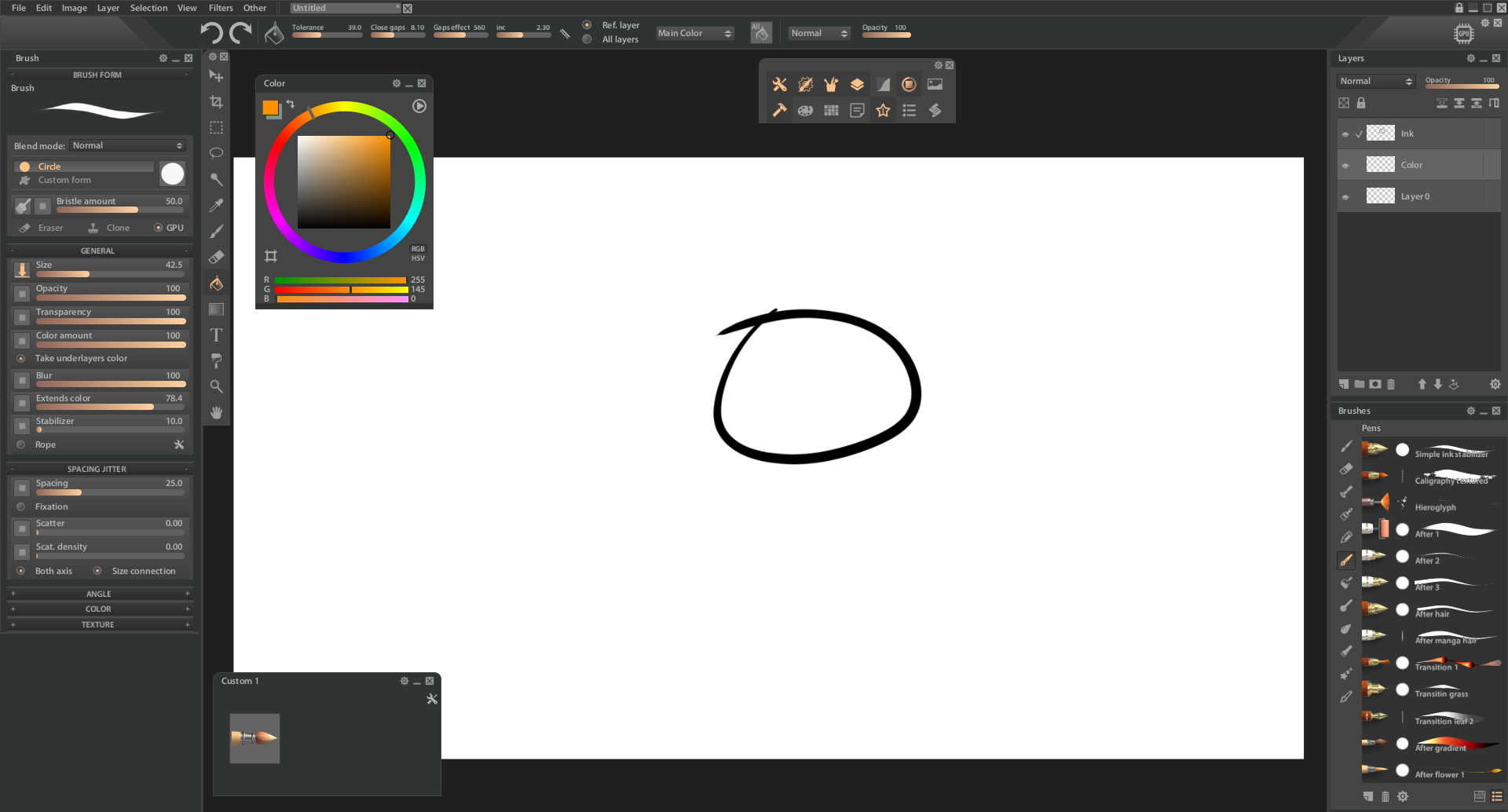The height and width of the screenshot is (812, 1508).
Task: Select the rectangular selection tool
Action: pos(217,128)
